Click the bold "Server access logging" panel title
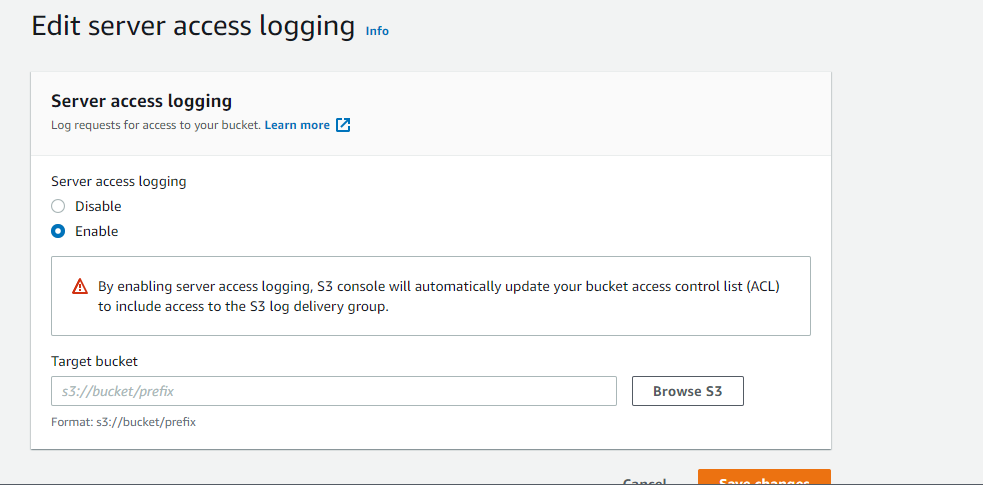 [x=141, y=101]
